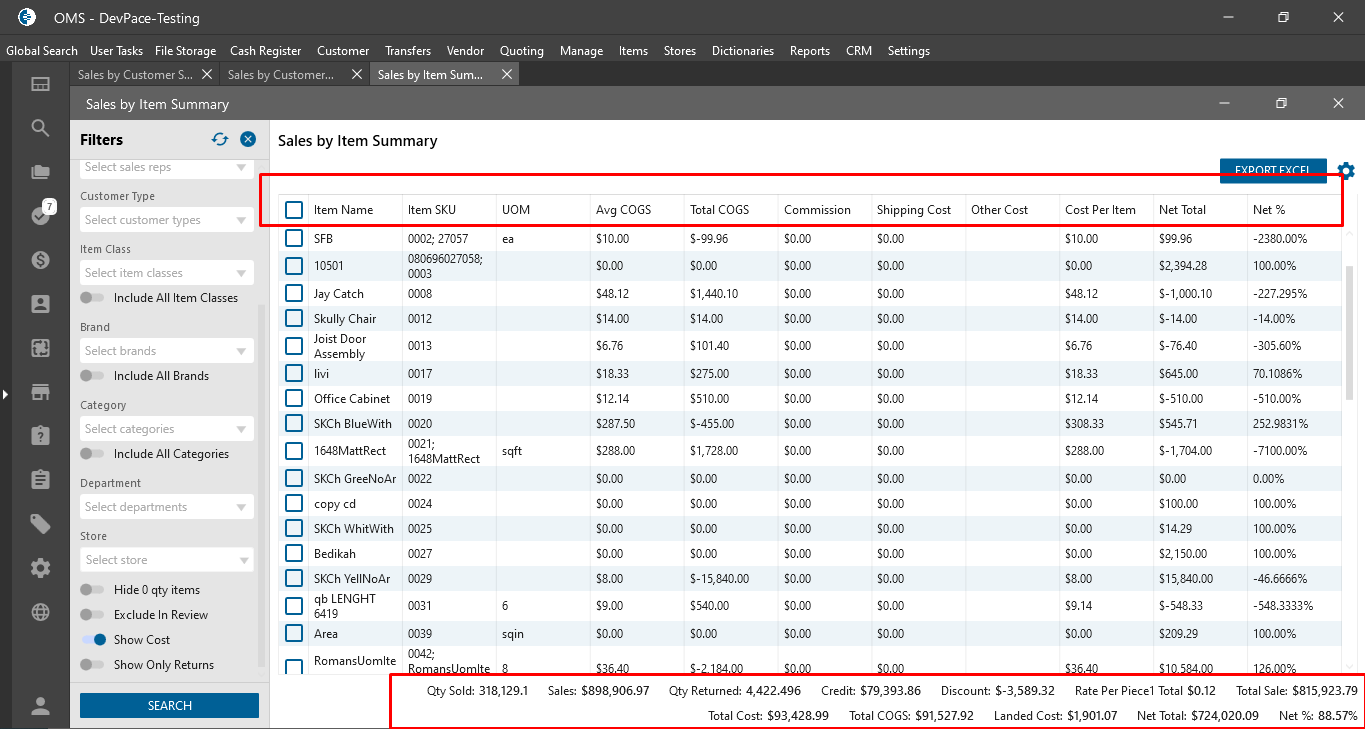The width and height of the screenshot is (1365, 729).
Task: Open the dollar sign sidebar icon
Action: [40, 260]
